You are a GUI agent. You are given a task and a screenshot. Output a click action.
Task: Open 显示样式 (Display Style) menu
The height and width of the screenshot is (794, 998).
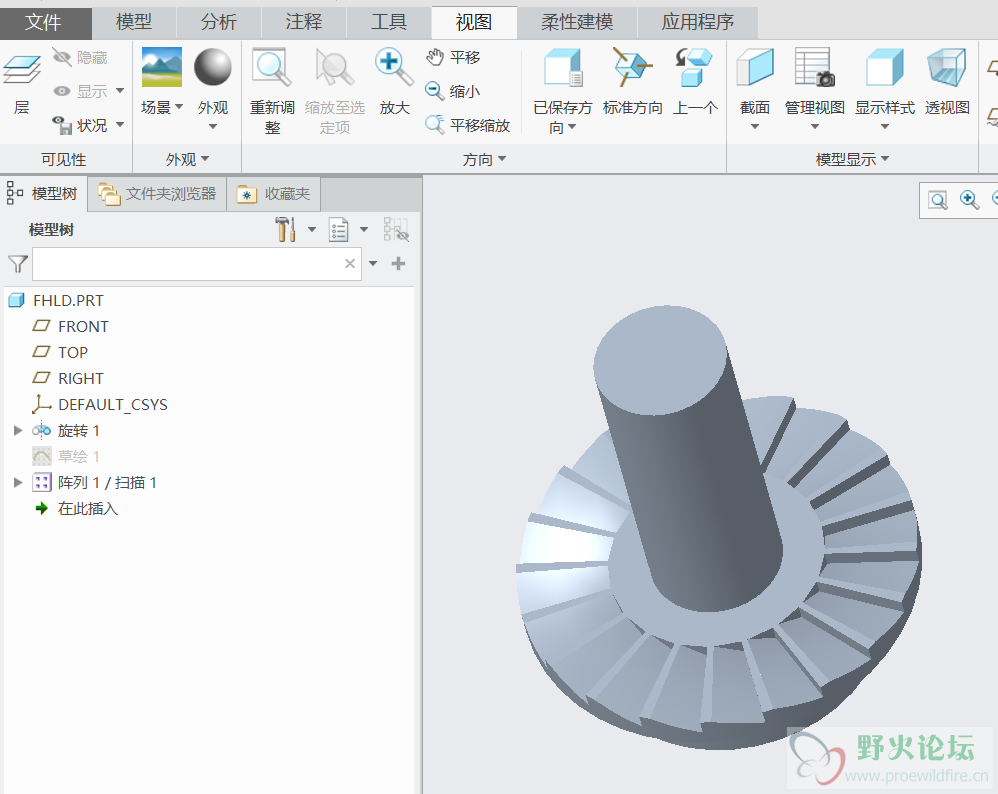[x=885, y=89]
